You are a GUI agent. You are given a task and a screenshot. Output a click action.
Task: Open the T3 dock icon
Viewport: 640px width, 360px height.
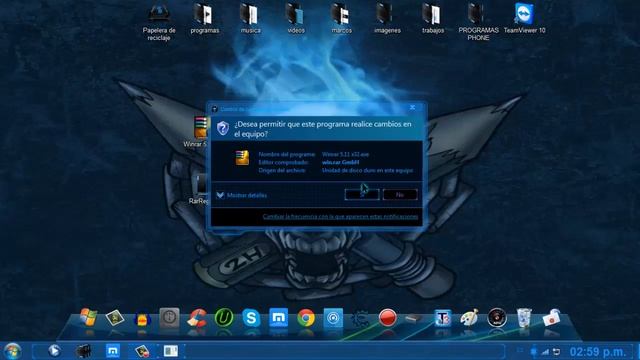click(x=442, y=318)
